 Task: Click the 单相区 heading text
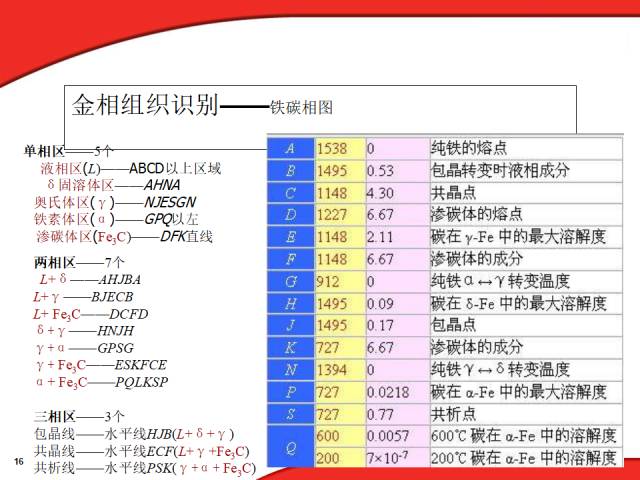tap(44, 151)
